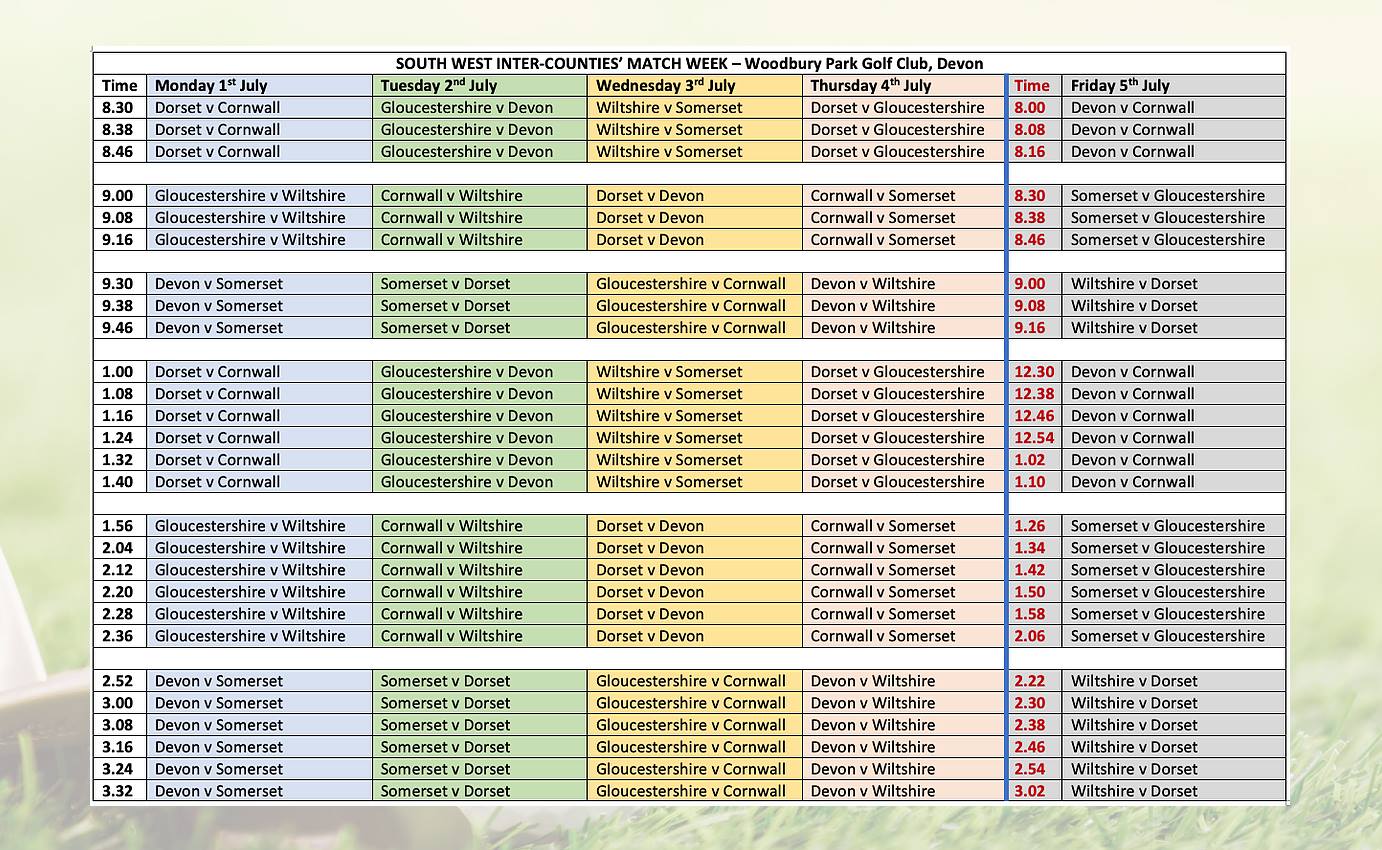Select Thursday's 'Cornwall v Somerset' in 2.36 row
Image resolution: width=1382 pixels, height=850 pixels.
coord(904,635)
